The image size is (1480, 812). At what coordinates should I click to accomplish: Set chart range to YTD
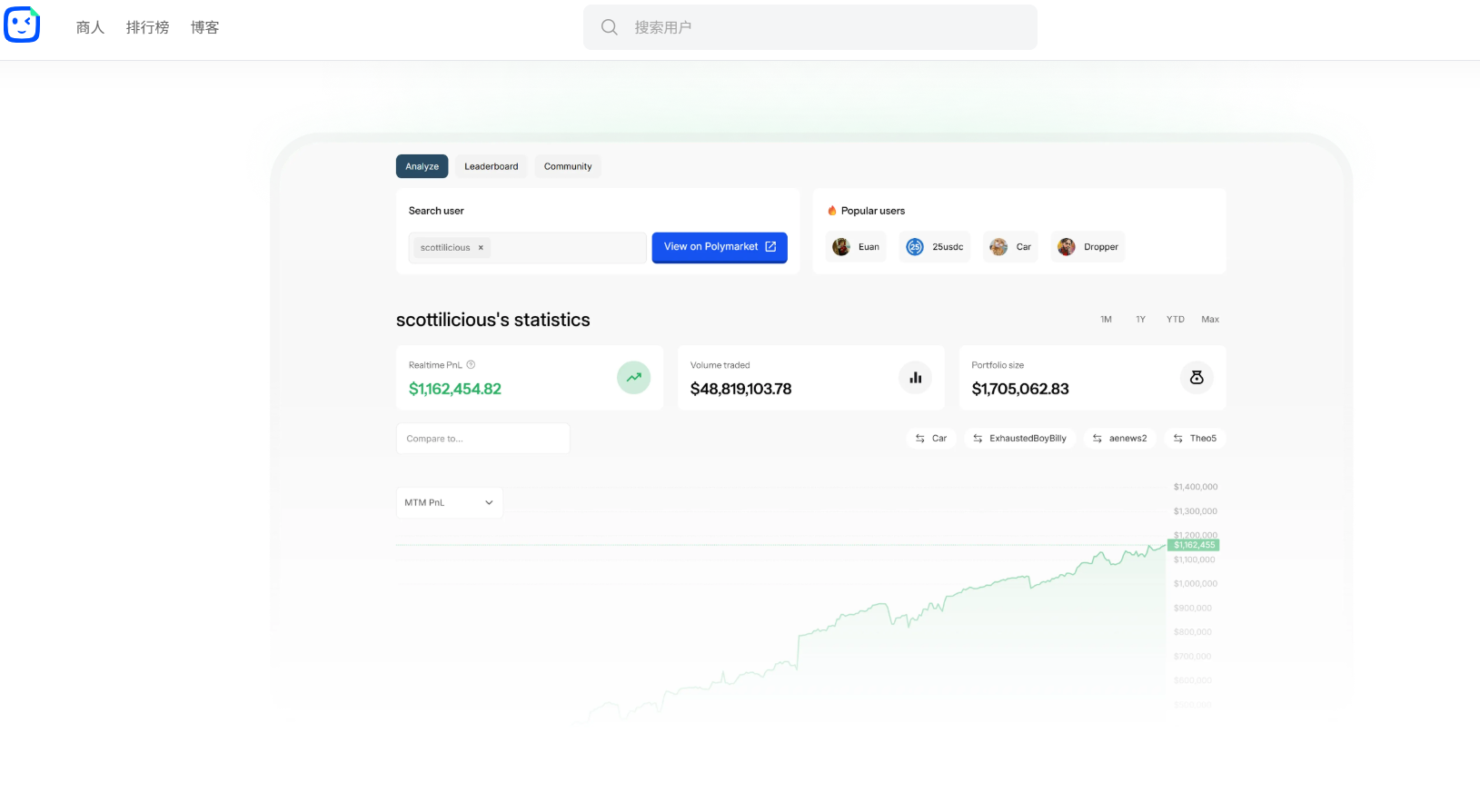coord(1175,320)
